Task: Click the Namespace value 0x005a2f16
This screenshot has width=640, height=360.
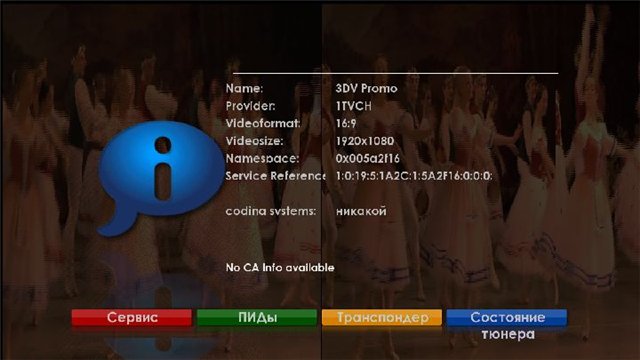Action: (367, 158)
